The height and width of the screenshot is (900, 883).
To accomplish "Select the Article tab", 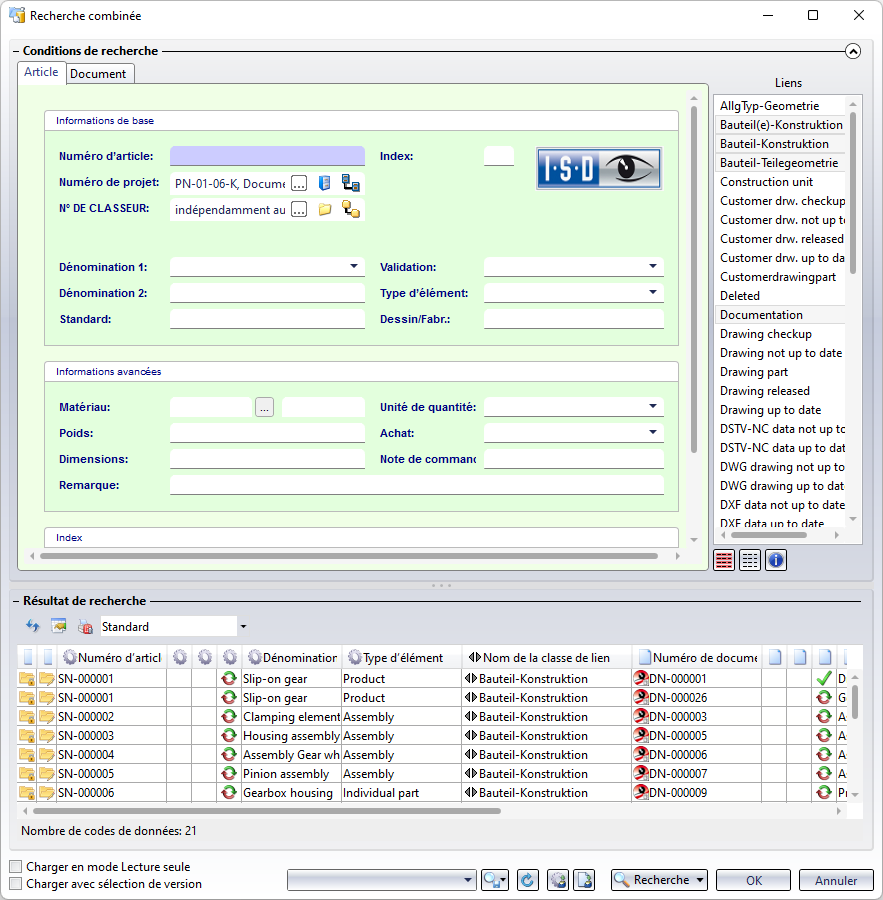I will tap(41, 73).
